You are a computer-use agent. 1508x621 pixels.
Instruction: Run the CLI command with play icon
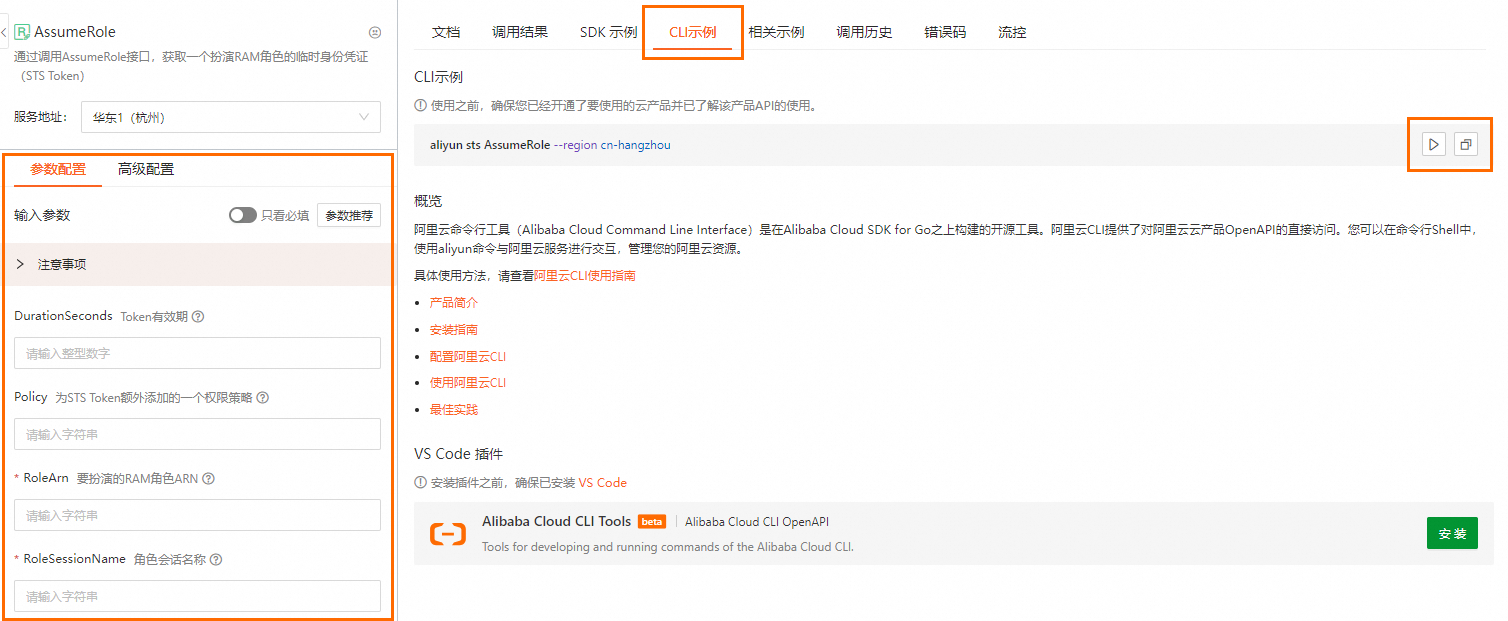coord(1433,145)
